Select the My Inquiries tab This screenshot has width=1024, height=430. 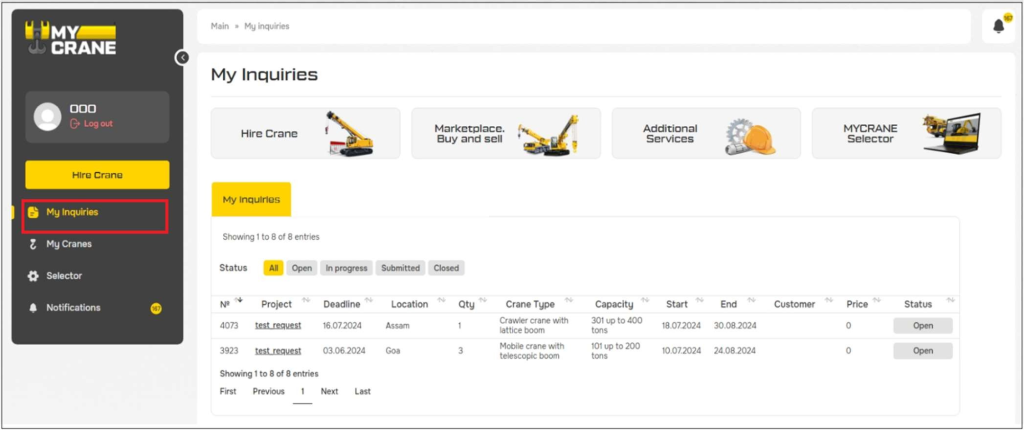coord(251,199)
